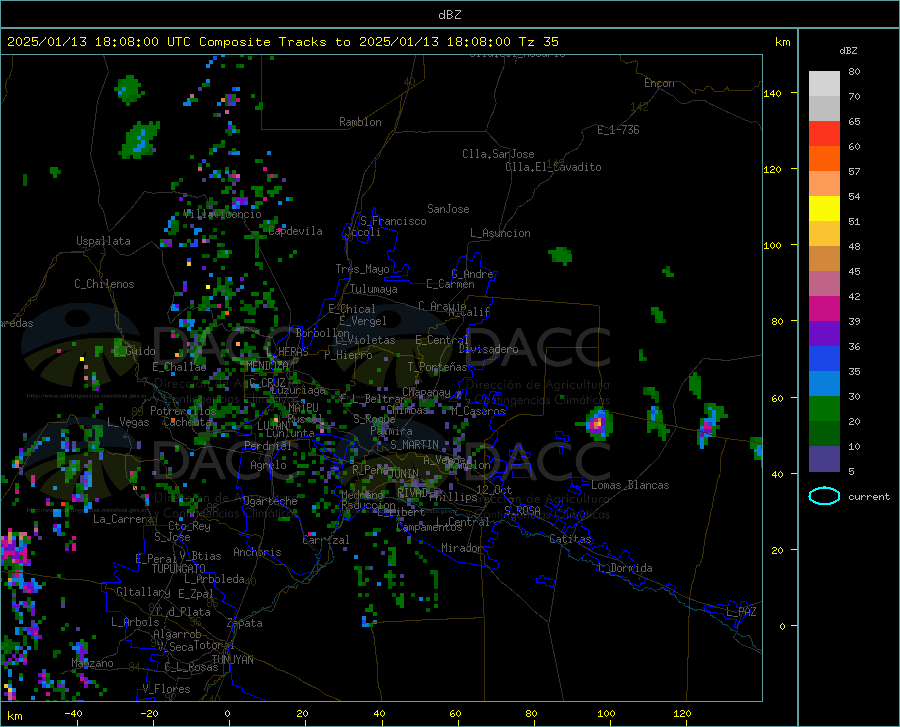Viewport: 900px width, 727px height.
Task: Click the 'Tz 35' text in the header
Action: tap(538, 42)
